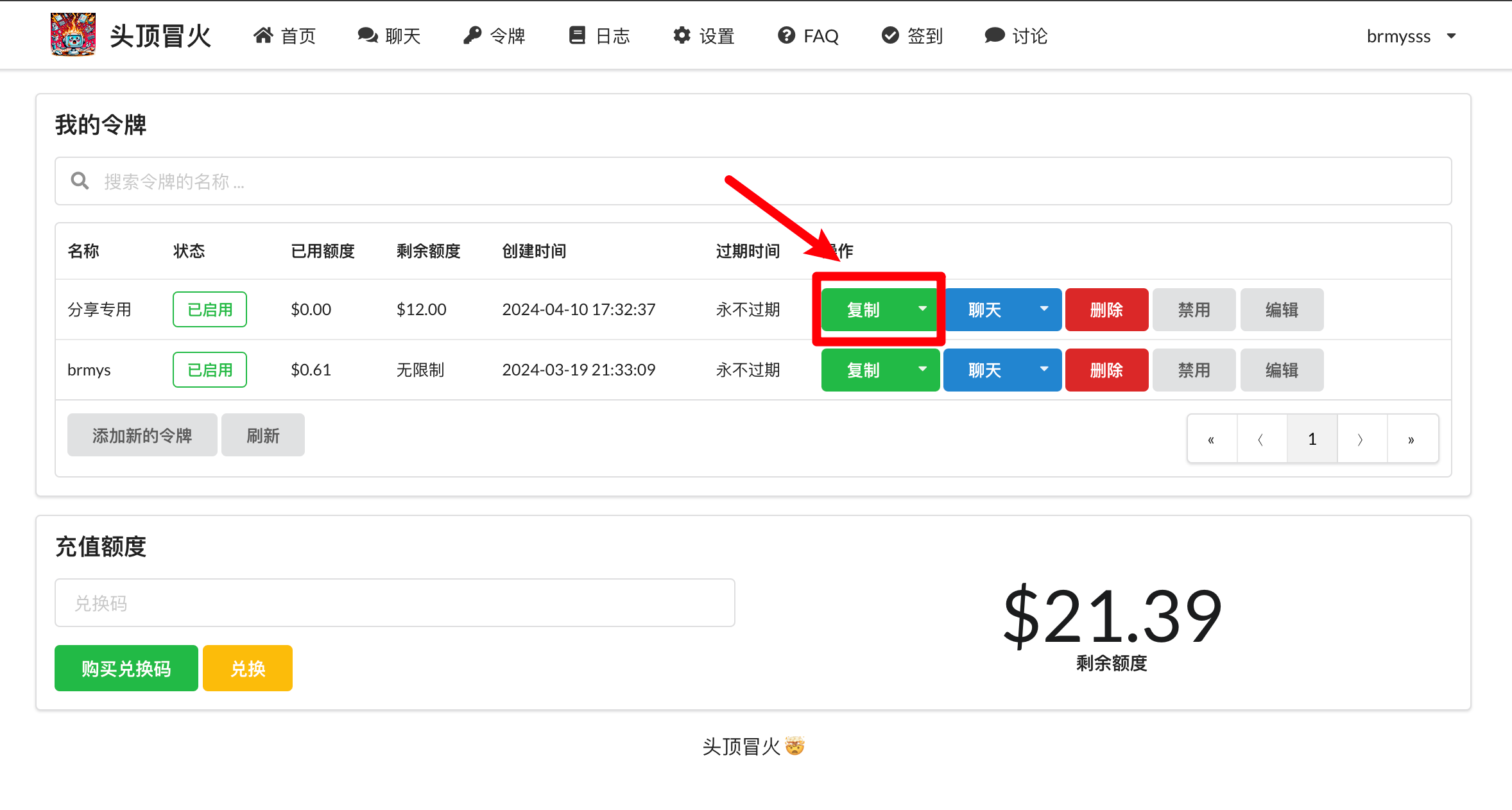1512x810 pixels.
Task: Go to next page with › button
Action: pos(1362,439)
